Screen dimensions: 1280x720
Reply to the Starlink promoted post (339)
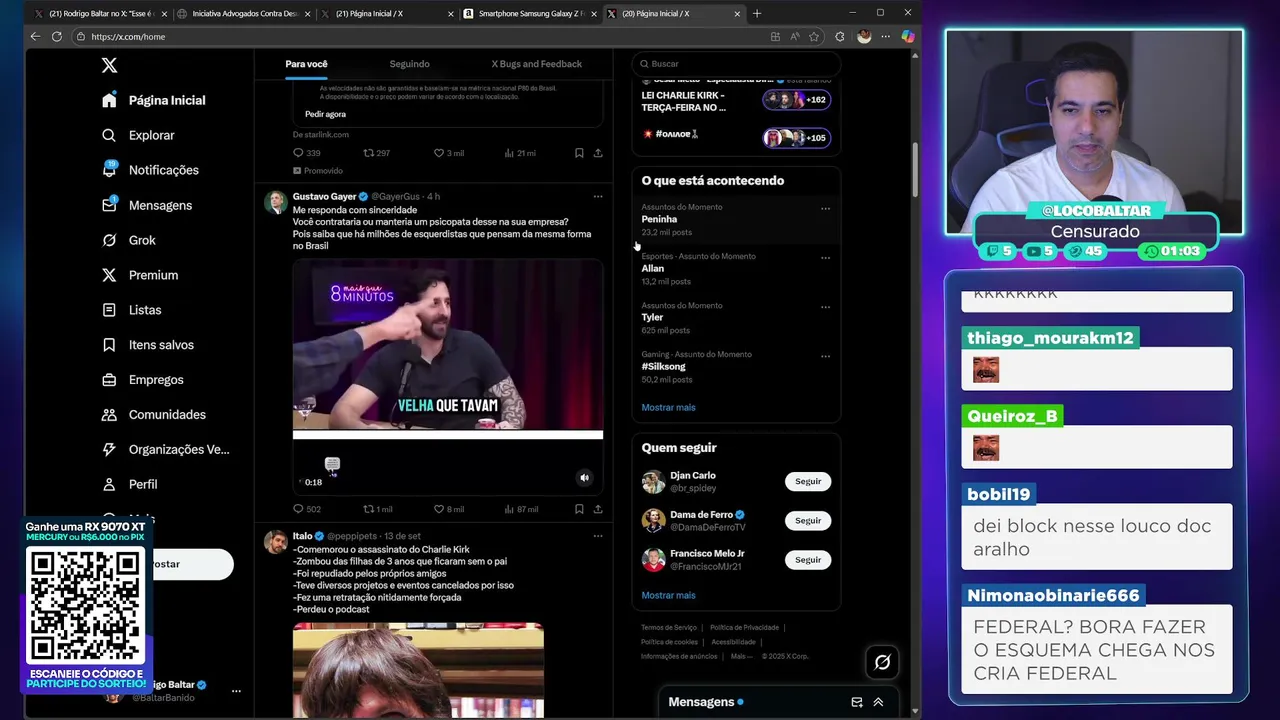coord(306,153)
